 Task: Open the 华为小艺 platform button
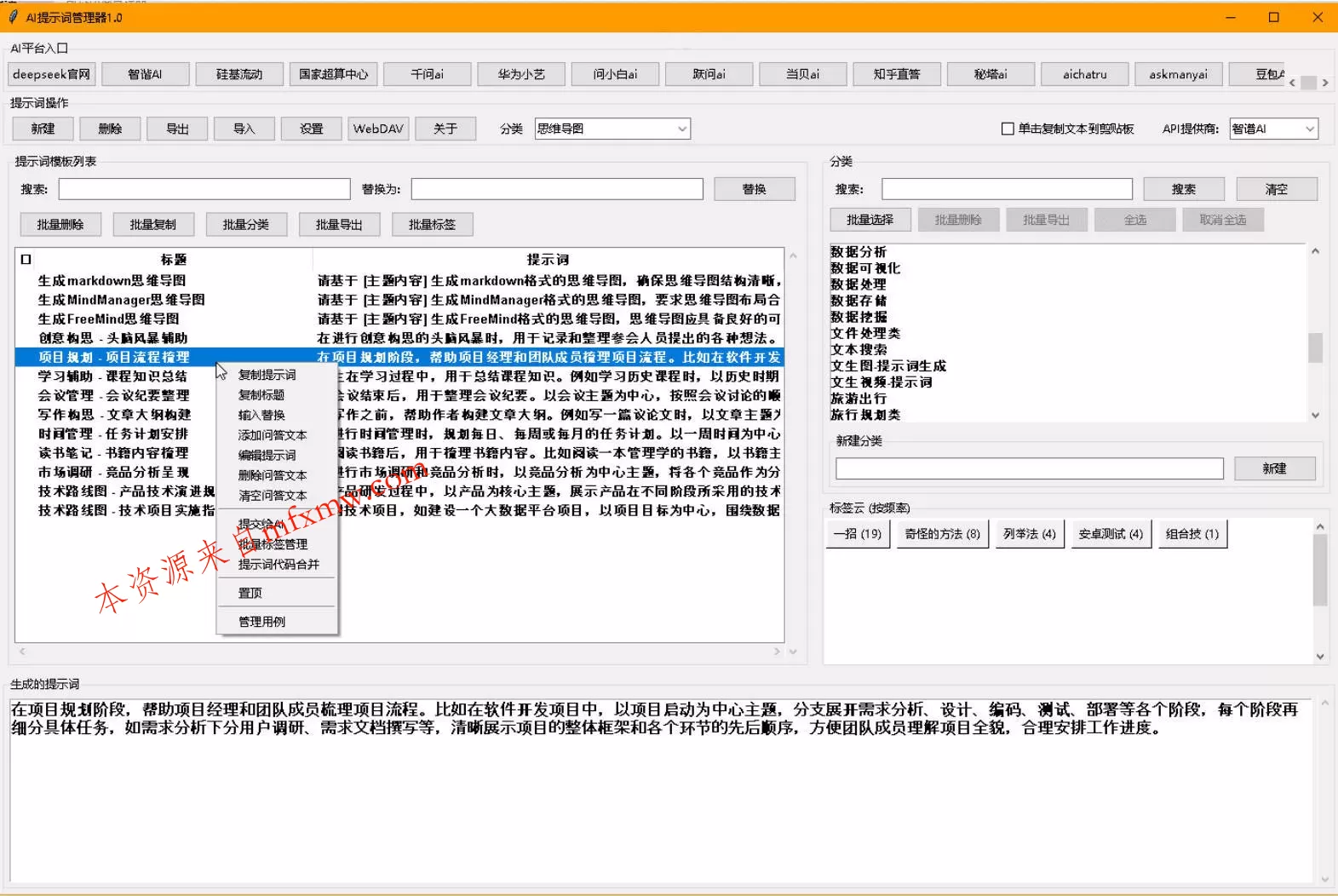tap(520, 74)
